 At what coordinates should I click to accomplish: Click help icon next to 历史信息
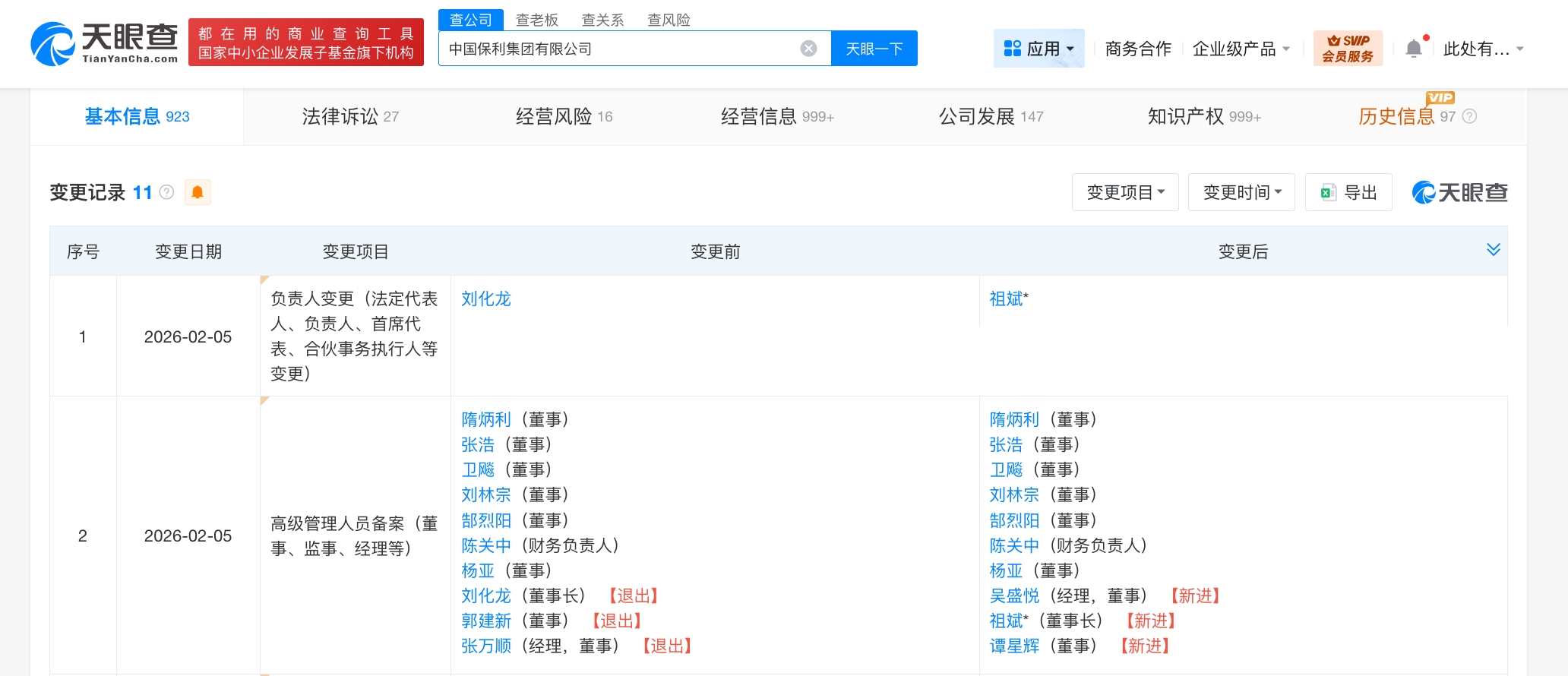(1470, 116)
